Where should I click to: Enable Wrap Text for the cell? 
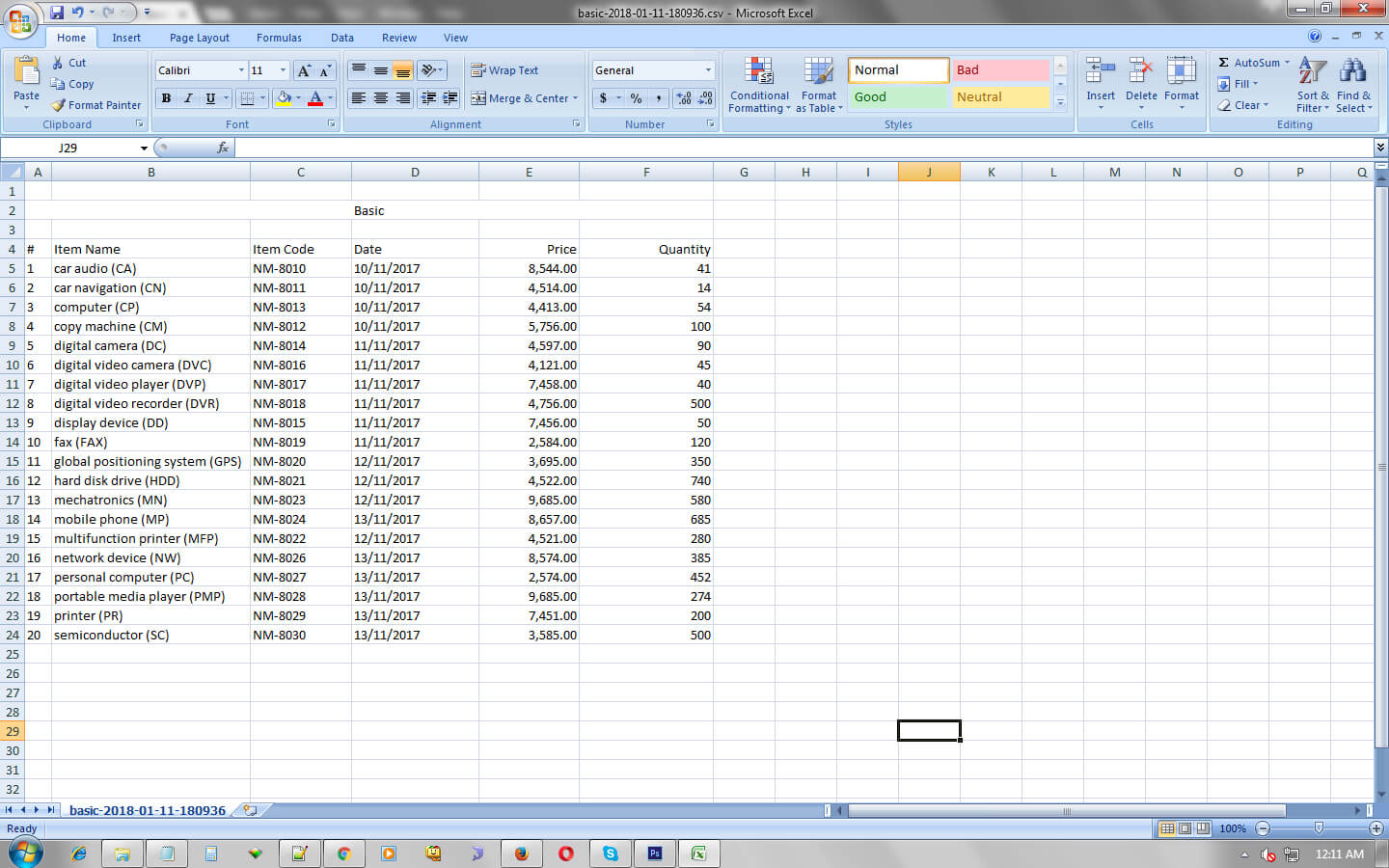[x=504, y=70]
